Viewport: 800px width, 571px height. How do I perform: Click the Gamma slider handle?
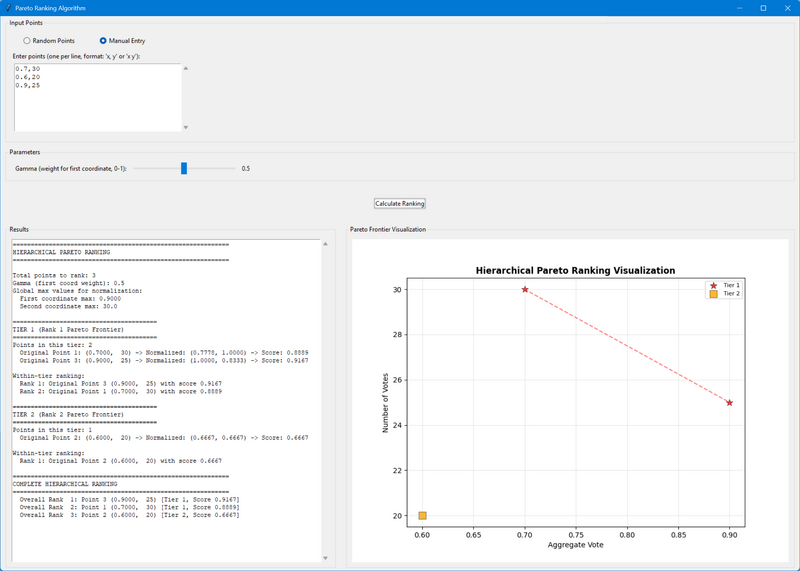click(x=184, y=168)
